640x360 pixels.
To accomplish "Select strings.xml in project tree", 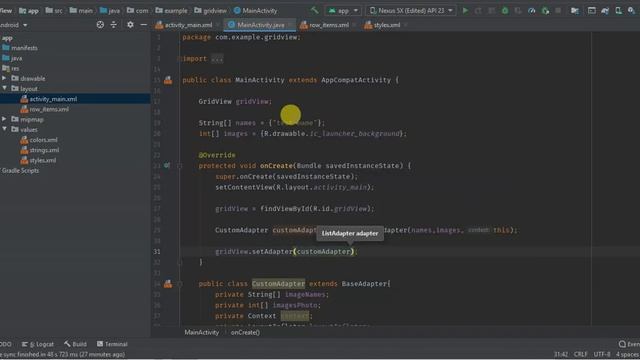I will (44, 150).
